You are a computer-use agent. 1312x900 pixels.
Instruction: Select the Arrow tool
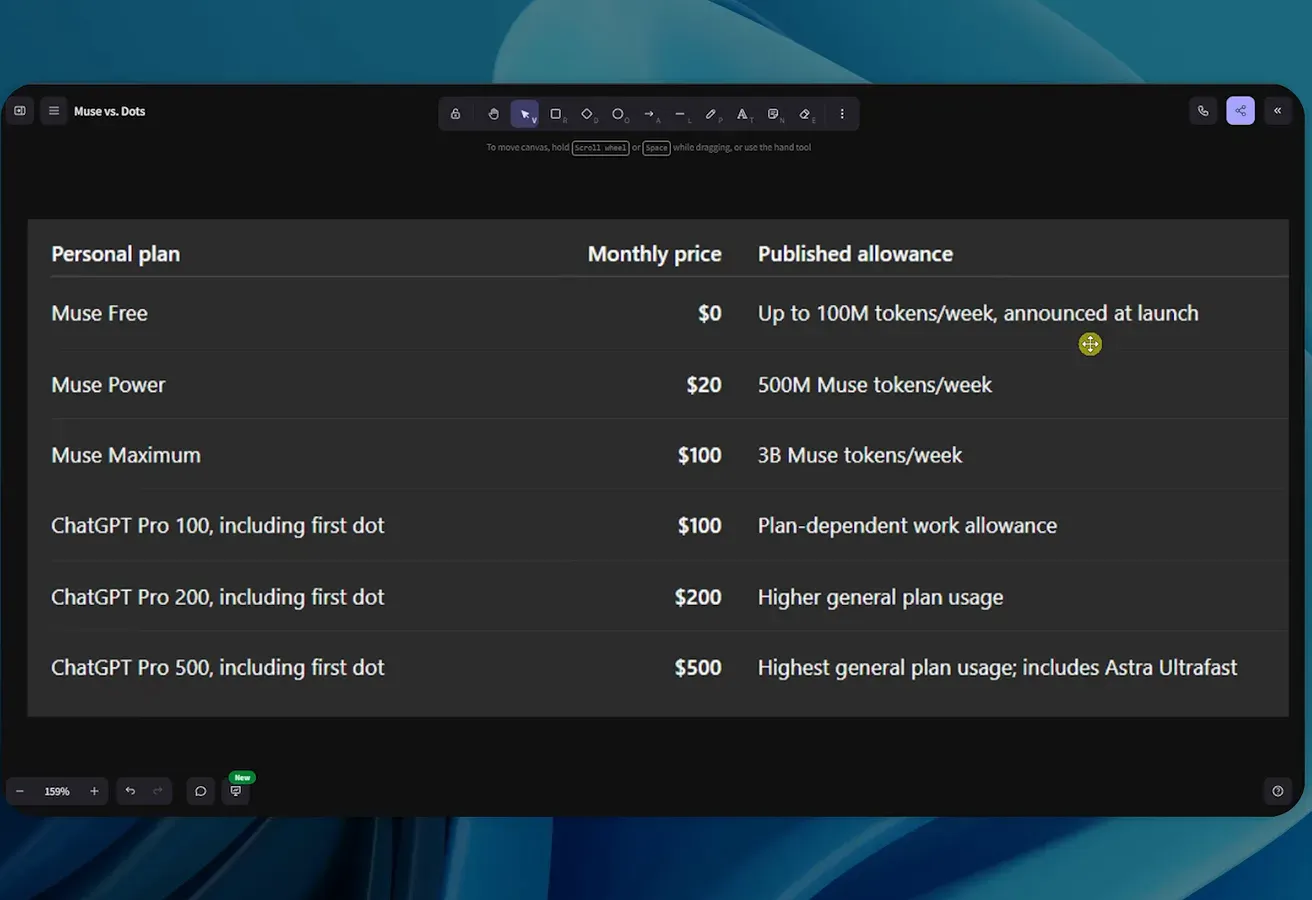coord(649,114)
